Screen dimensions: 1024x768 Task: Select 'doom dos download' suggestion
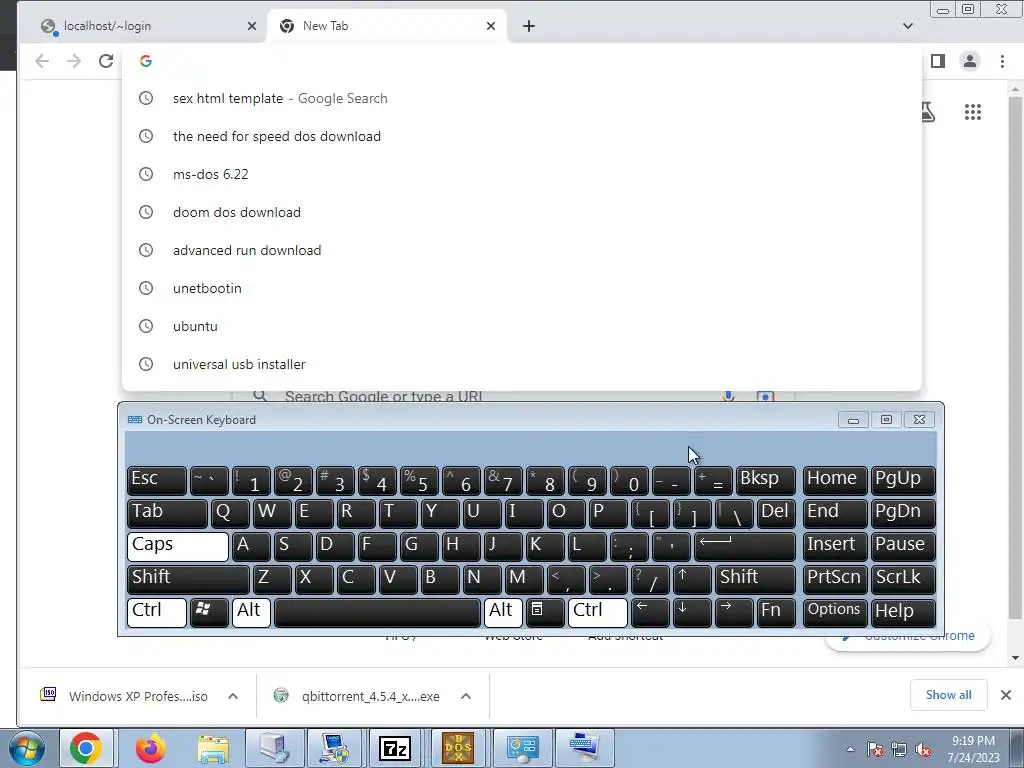click(x=522, y=212)
